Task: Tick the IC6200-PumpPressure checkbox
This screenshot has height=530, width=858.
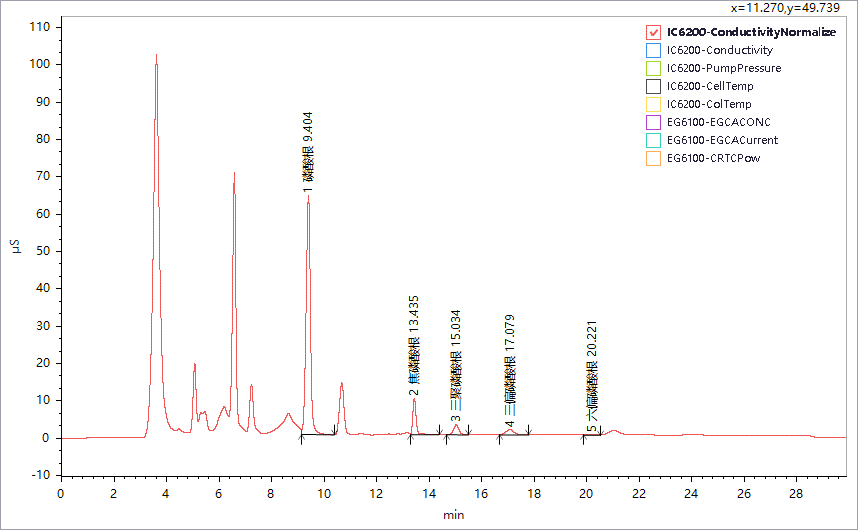Action: click(654, 68)
